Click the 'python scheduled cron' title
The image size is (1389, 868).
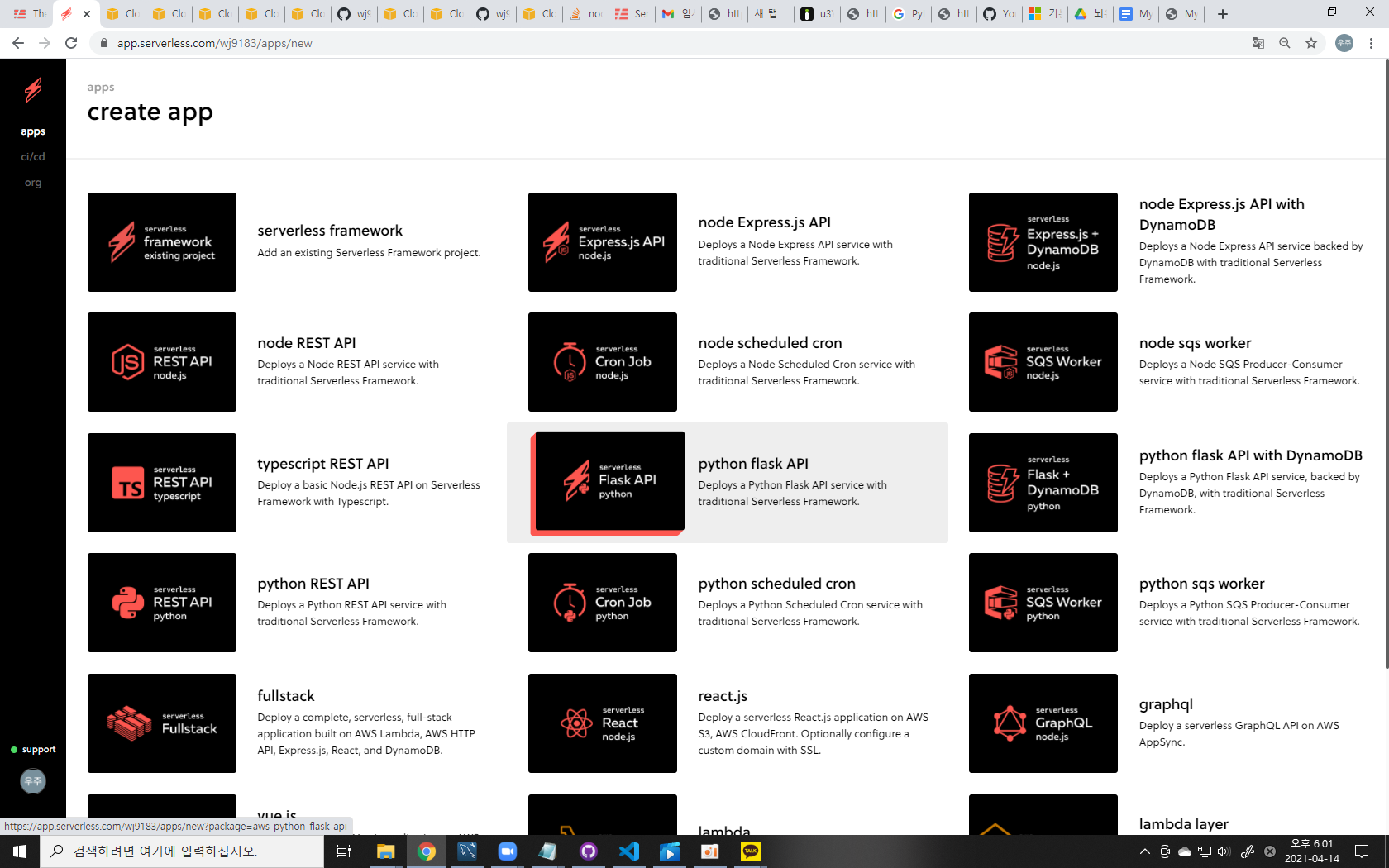coord(777,584)
